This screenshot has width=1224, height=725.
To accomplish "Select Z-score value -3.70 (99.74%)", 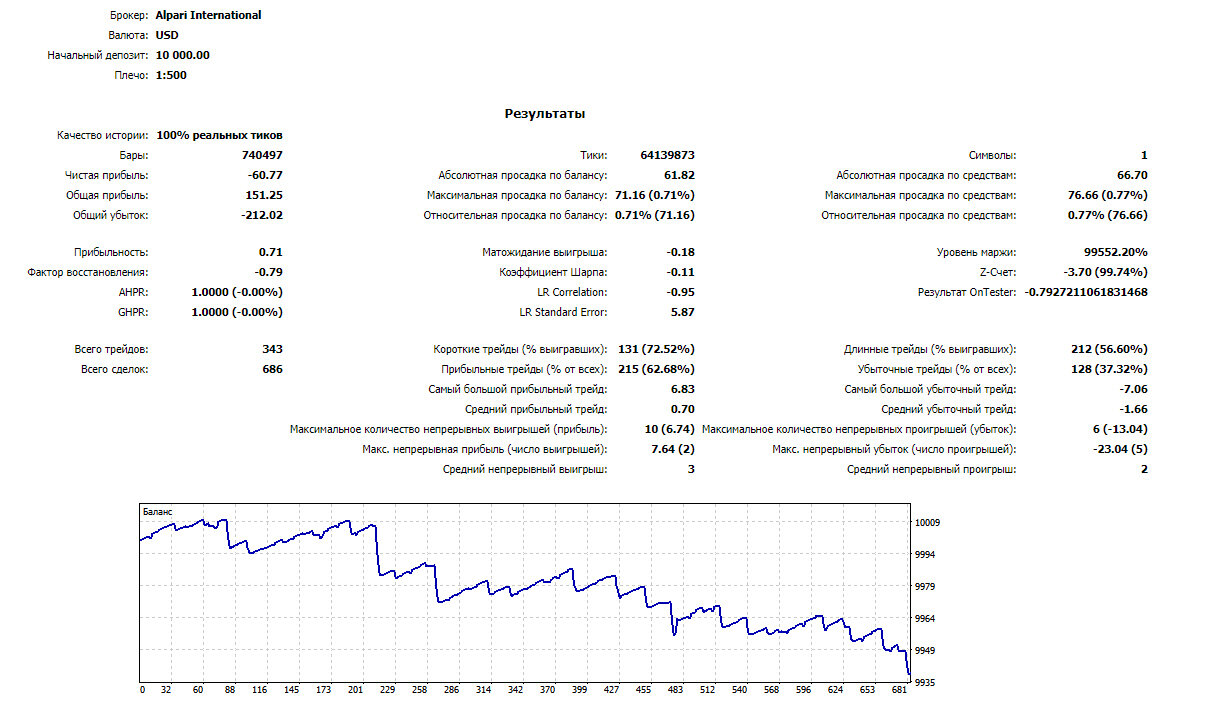I will (x=1105, y=272).
